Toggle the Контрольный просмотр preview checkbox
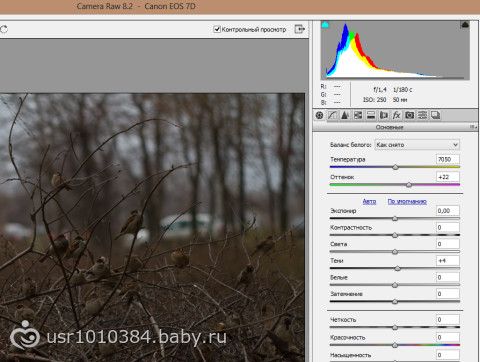The image size is (480, 362). tap(217, 29)
